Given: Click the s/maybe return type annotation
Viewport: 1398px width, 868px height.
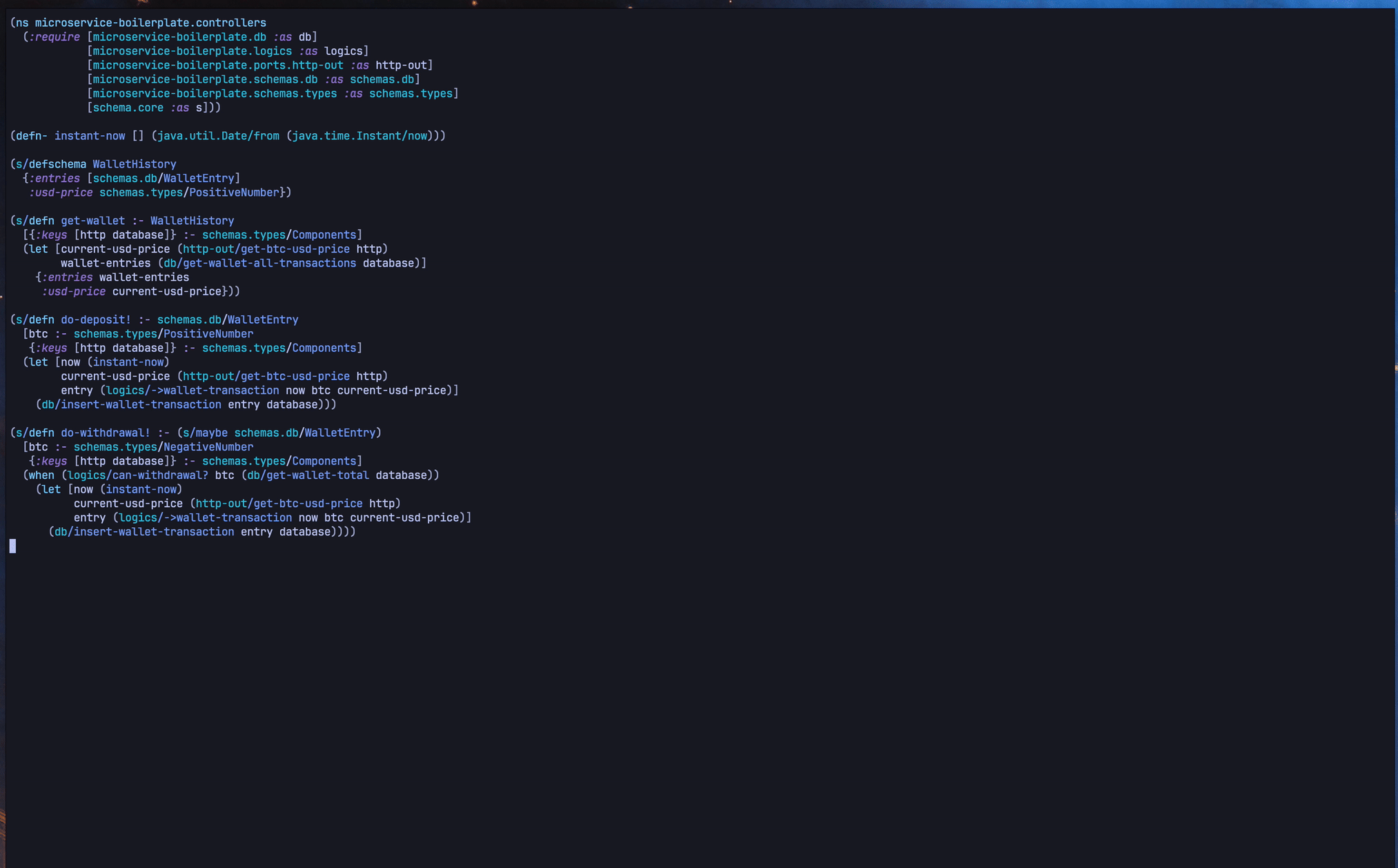Looking at the screenshot, I should [204, 433].
